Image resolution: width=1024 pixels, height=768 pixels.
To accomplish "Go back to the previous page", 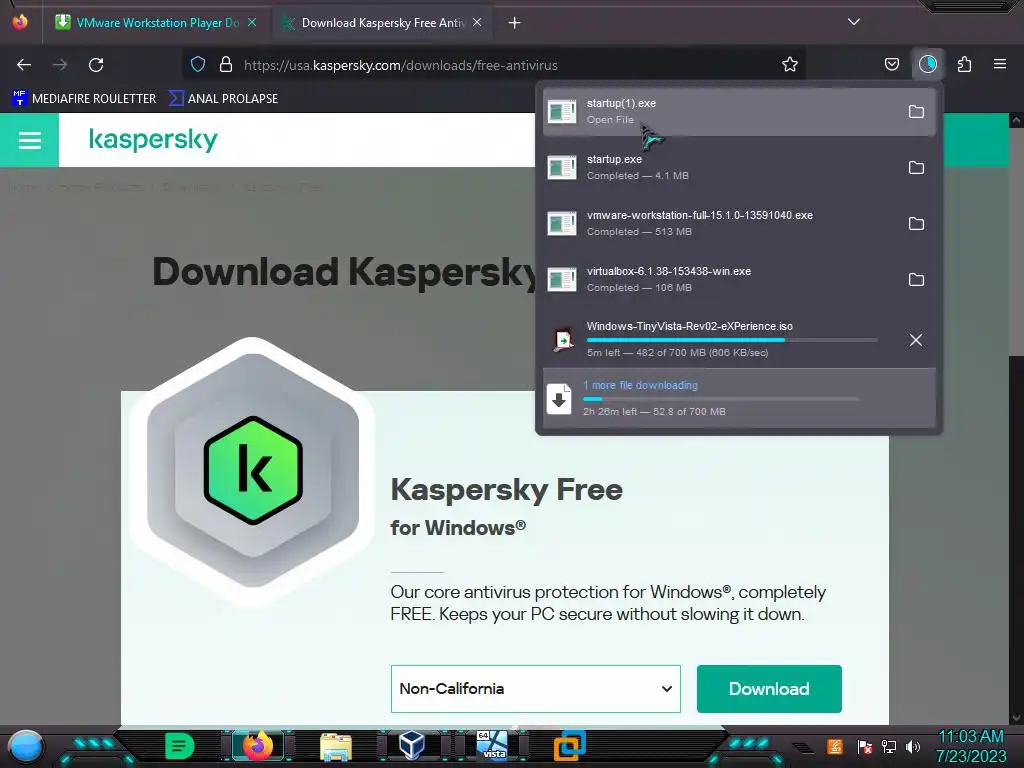I will (24, 65).
